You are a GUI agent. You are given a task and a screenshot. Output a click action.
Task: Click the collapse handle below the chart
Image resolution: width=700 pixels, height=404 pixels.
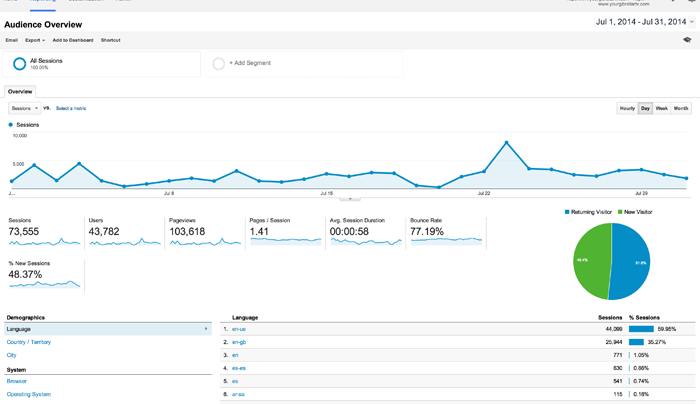[350, 198]
